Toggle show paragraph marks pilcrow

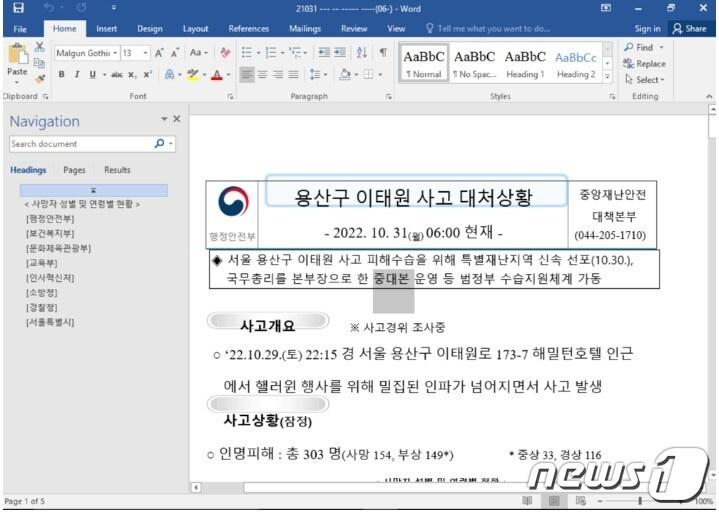[x=383, y=52]
